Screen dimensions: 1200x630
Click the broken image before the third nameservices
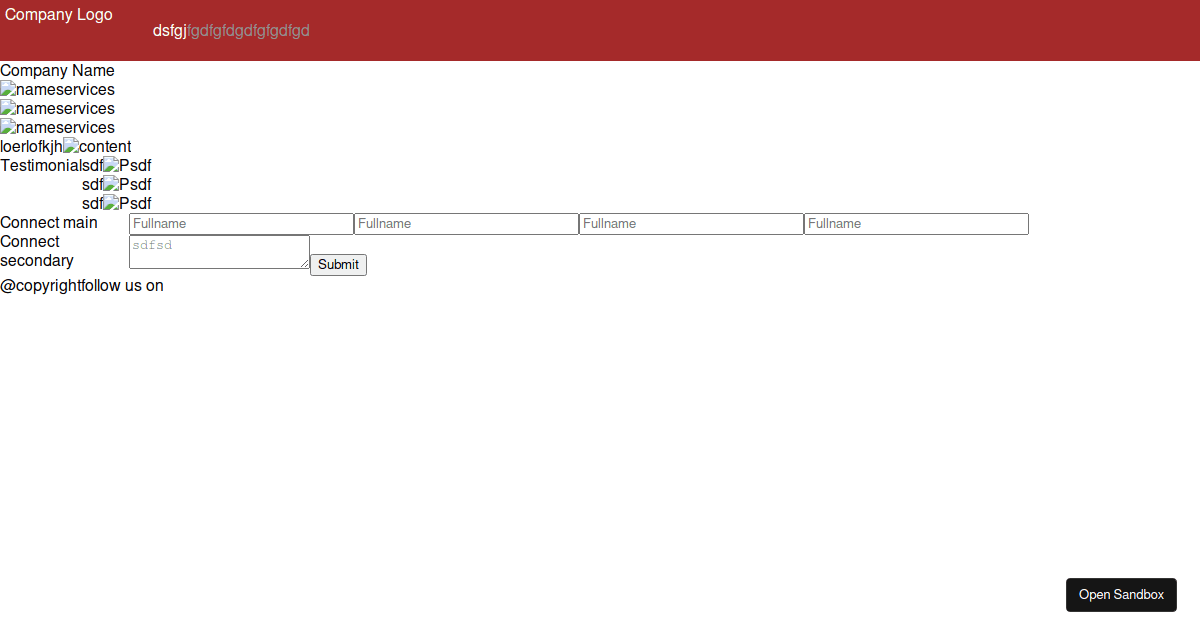[x=8, y=127]
